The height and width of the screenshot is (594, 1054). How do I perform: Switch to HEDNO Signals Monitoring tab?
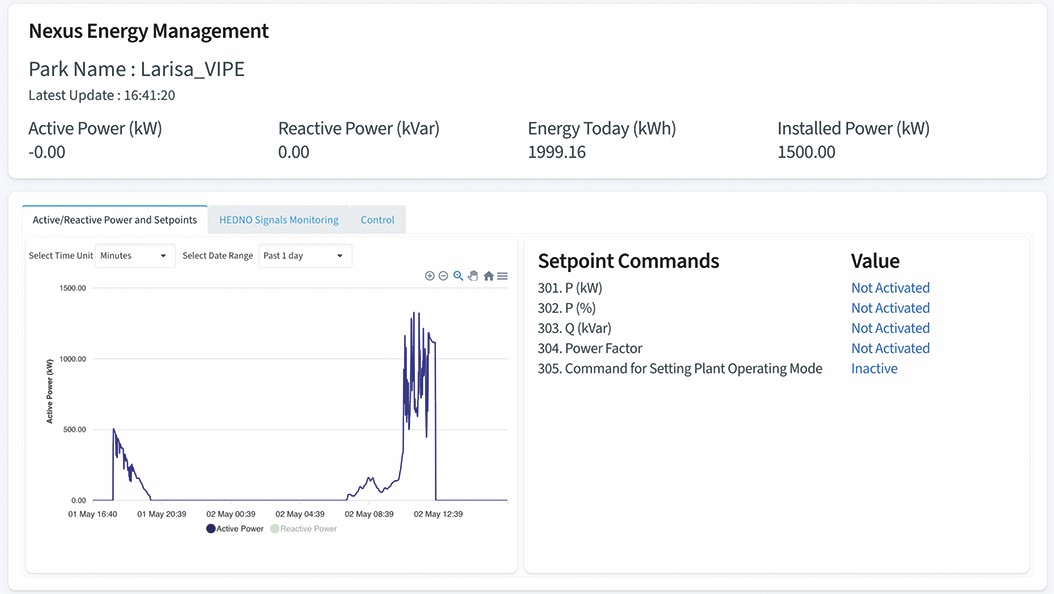pos(279,220)
